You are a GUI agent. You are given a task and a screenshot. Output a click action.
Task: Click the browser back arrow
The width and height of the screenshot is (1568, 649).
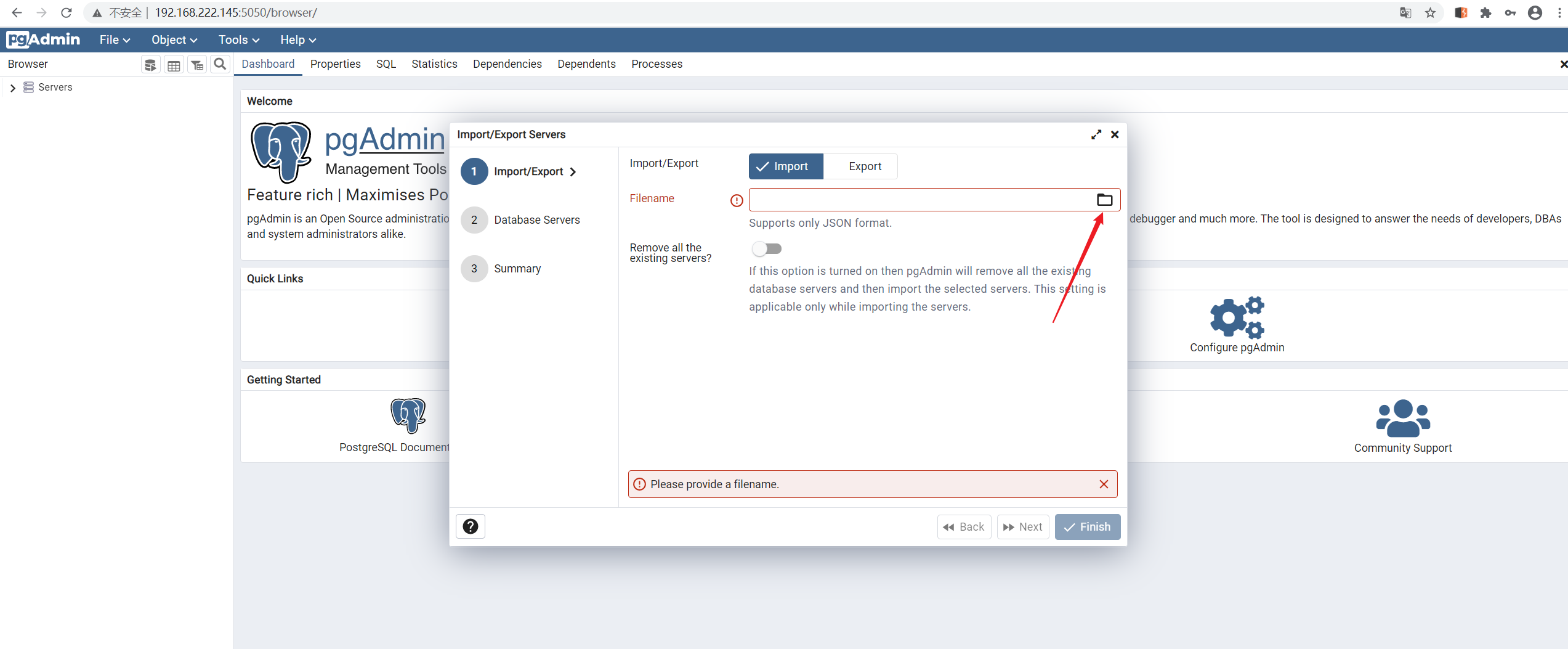coord(17,12)
